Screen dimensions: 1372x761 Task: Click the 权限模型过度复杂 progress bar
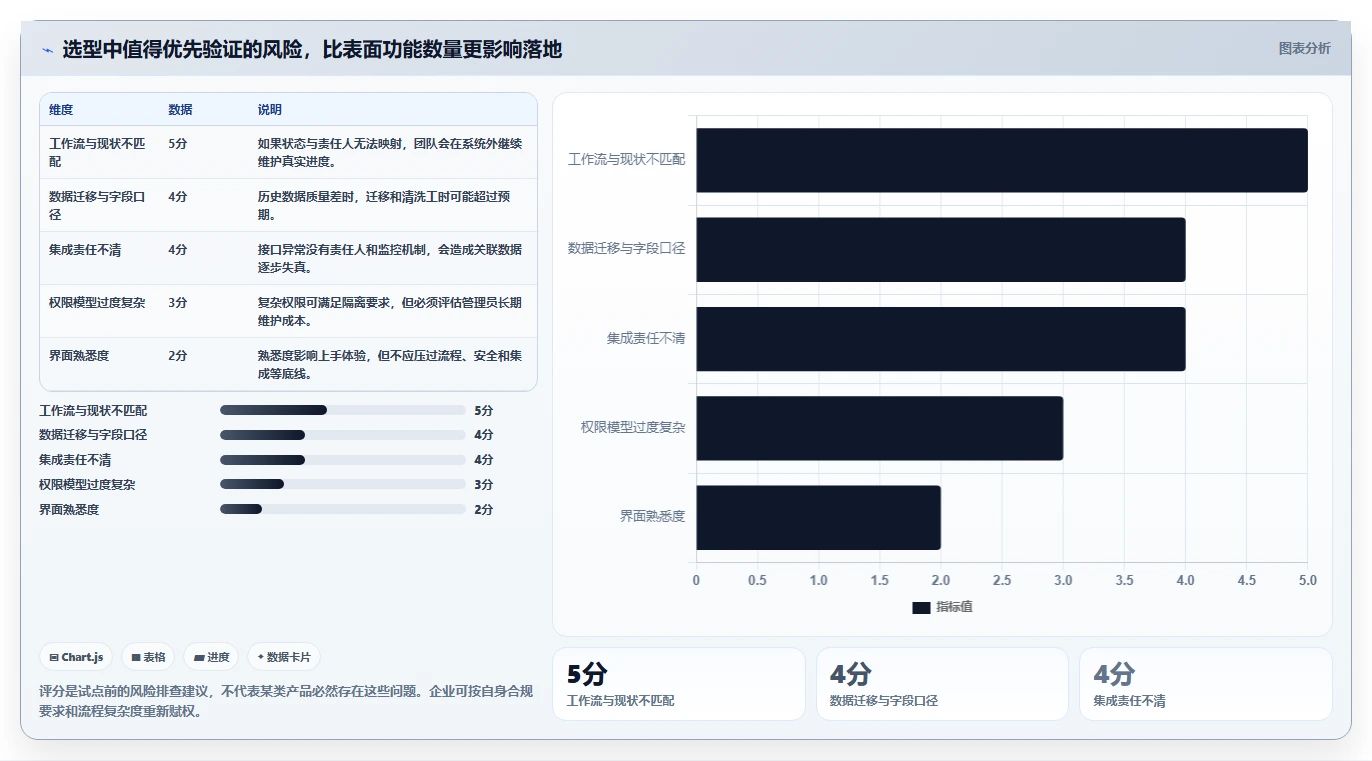coord(343,484)
